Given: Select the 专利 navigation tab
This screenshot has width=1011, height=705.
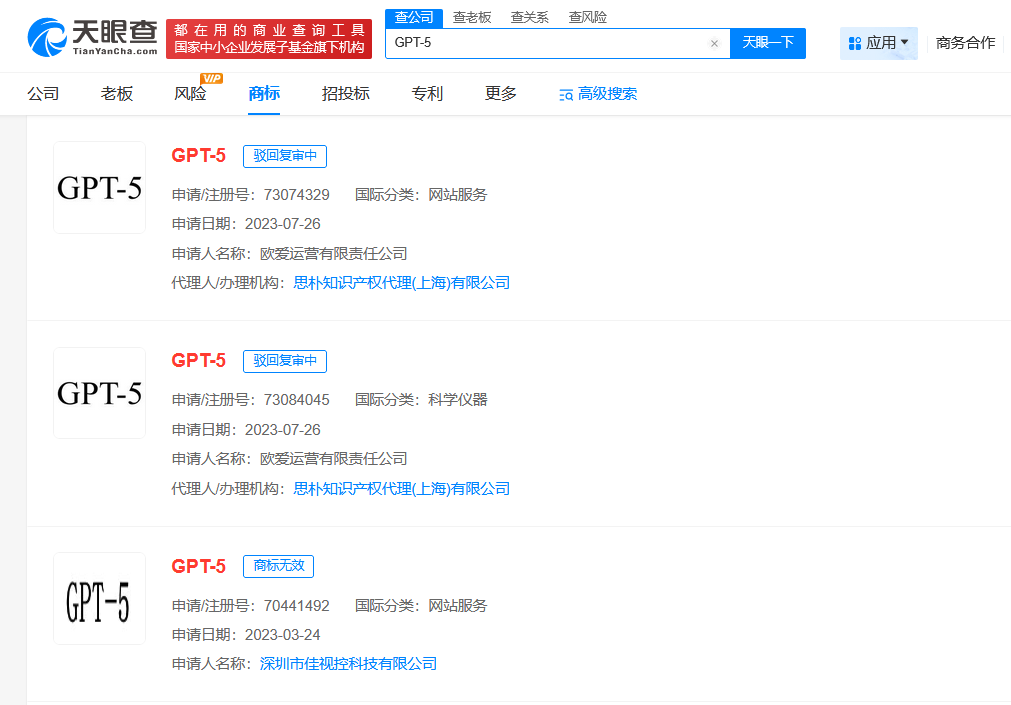Looking at the screenshot, I should pyautogui.click(x=426, y=93).
